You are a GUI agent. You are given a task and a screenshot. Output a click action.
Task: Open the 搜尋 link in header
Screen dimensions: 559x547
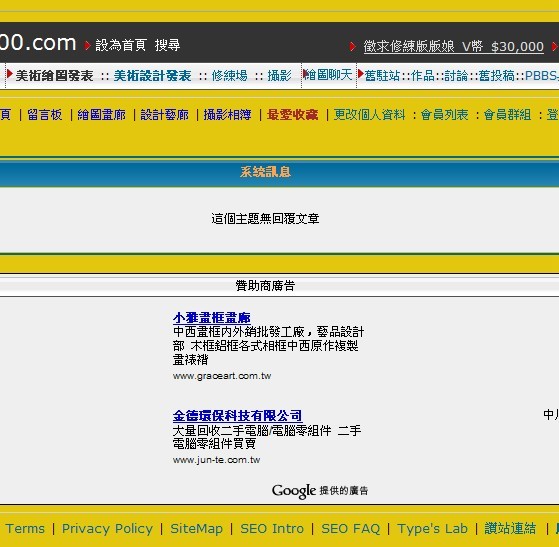(x=168, y=45)
